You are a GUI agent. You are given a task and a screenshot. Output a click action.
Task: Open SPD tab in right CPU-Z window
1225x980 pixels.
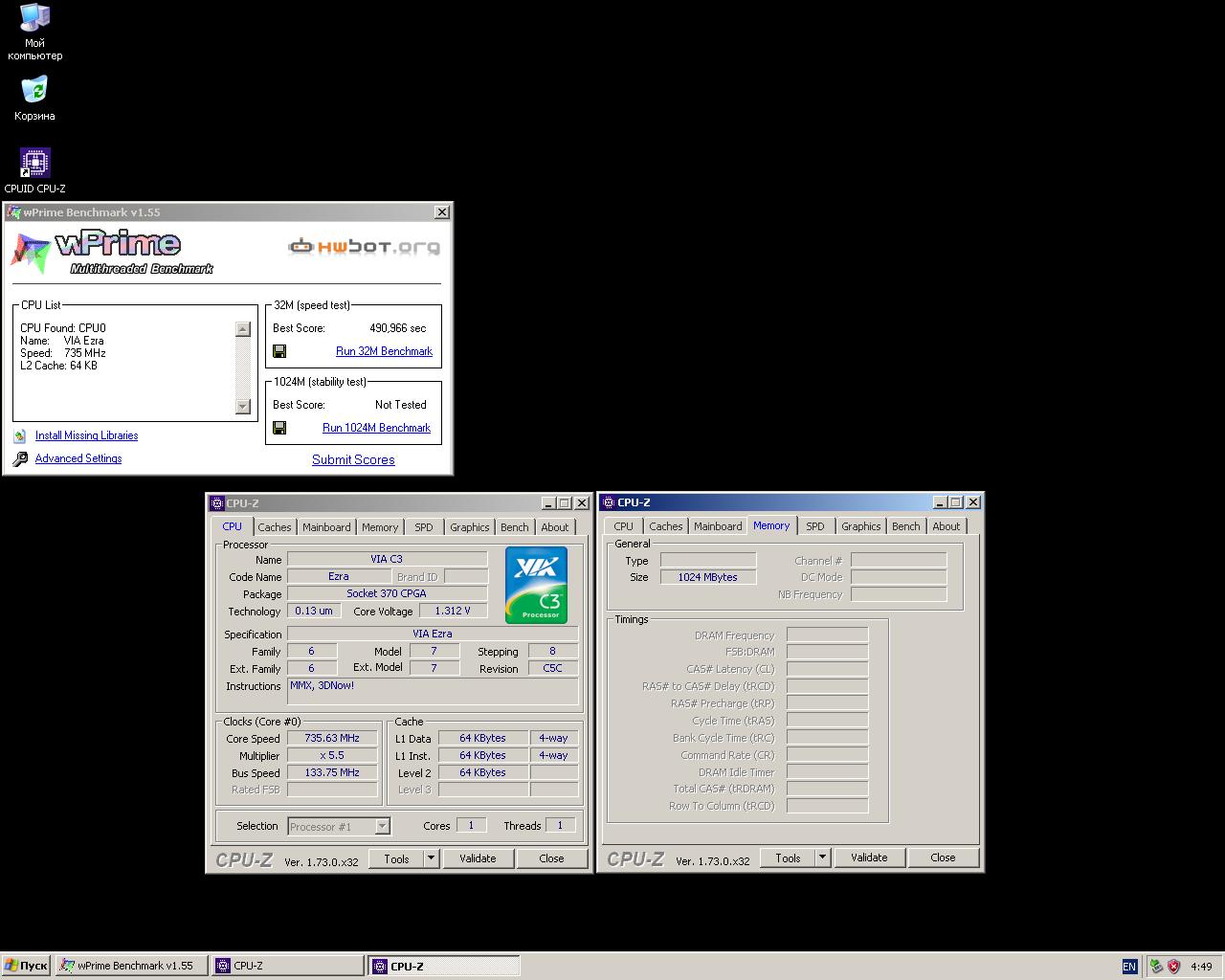815,526
